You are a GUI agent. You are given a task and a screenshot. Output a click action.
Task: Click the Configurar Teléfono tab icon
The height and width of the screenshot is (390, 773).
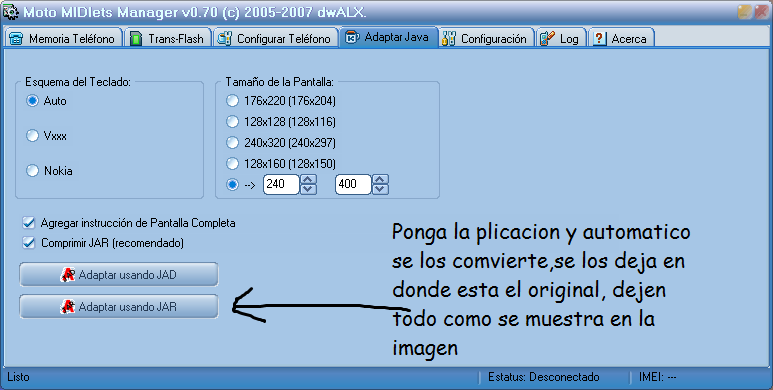click(224, 38)
